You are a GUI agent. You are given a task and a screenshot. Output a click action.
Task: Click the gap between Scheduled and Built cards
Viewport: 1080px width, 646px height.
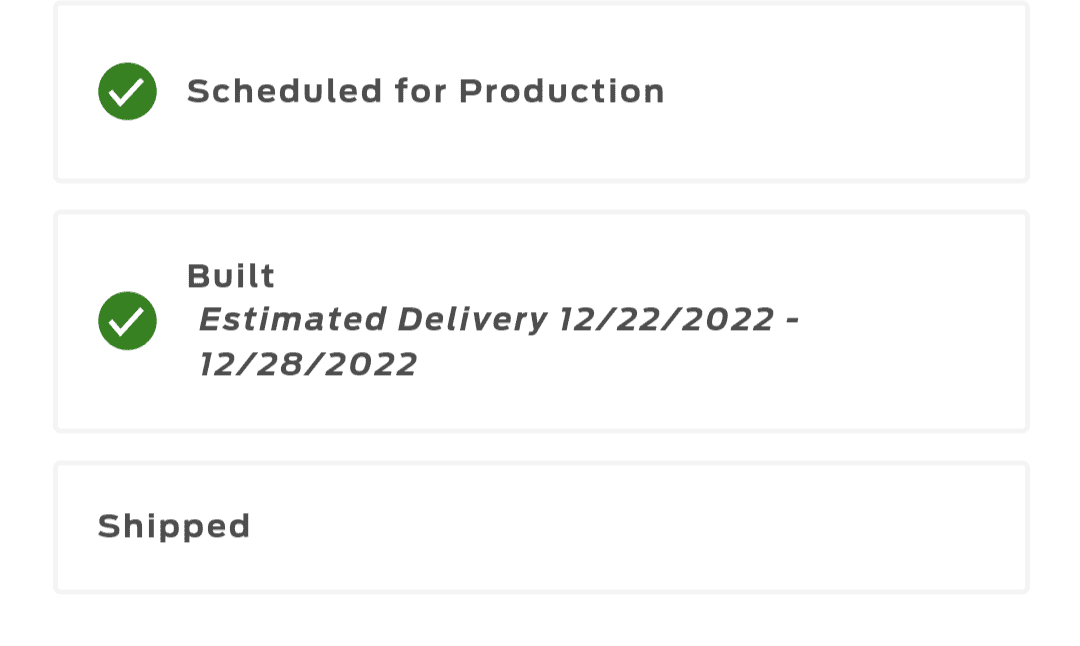pos(540,197)
